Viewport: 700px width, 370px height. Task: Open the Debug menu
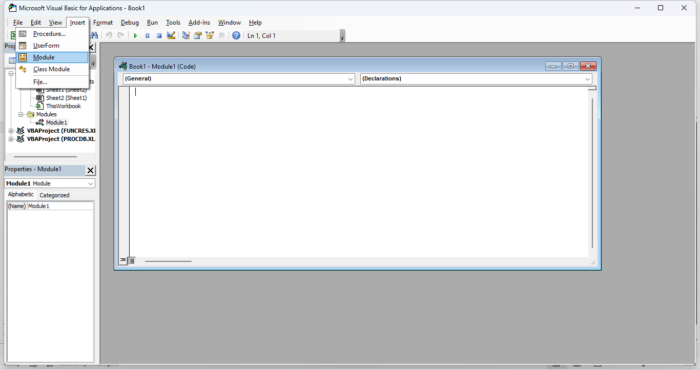[130, 22]
